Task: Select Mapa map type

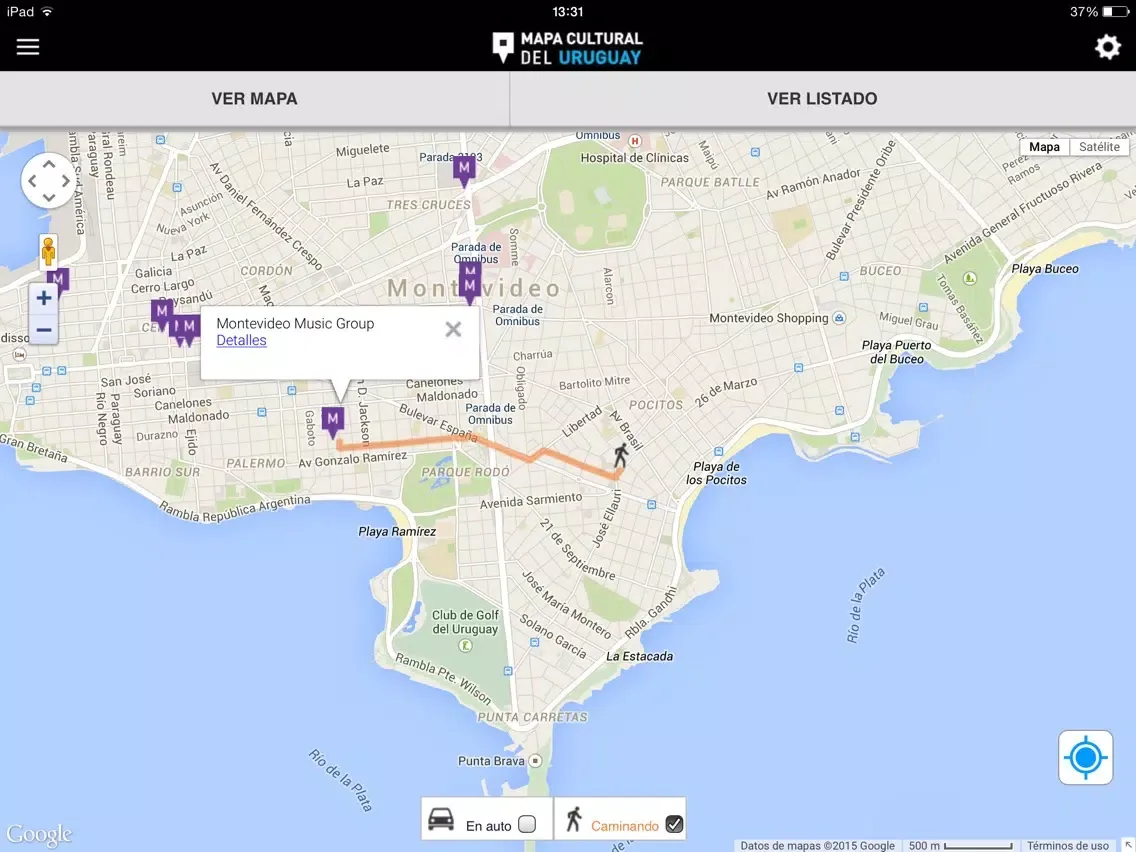Action: [x=1044, y=147]
